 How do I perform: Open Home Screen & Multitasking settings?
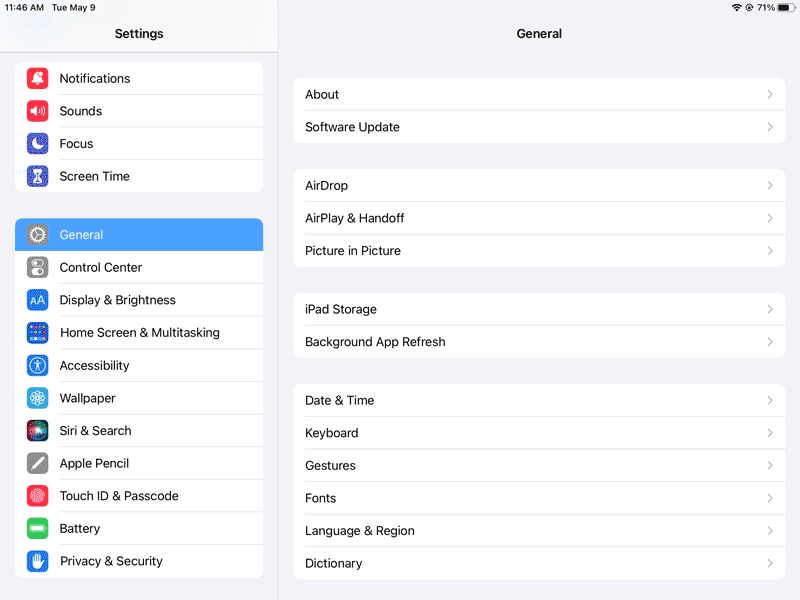(x=139, y=333)
